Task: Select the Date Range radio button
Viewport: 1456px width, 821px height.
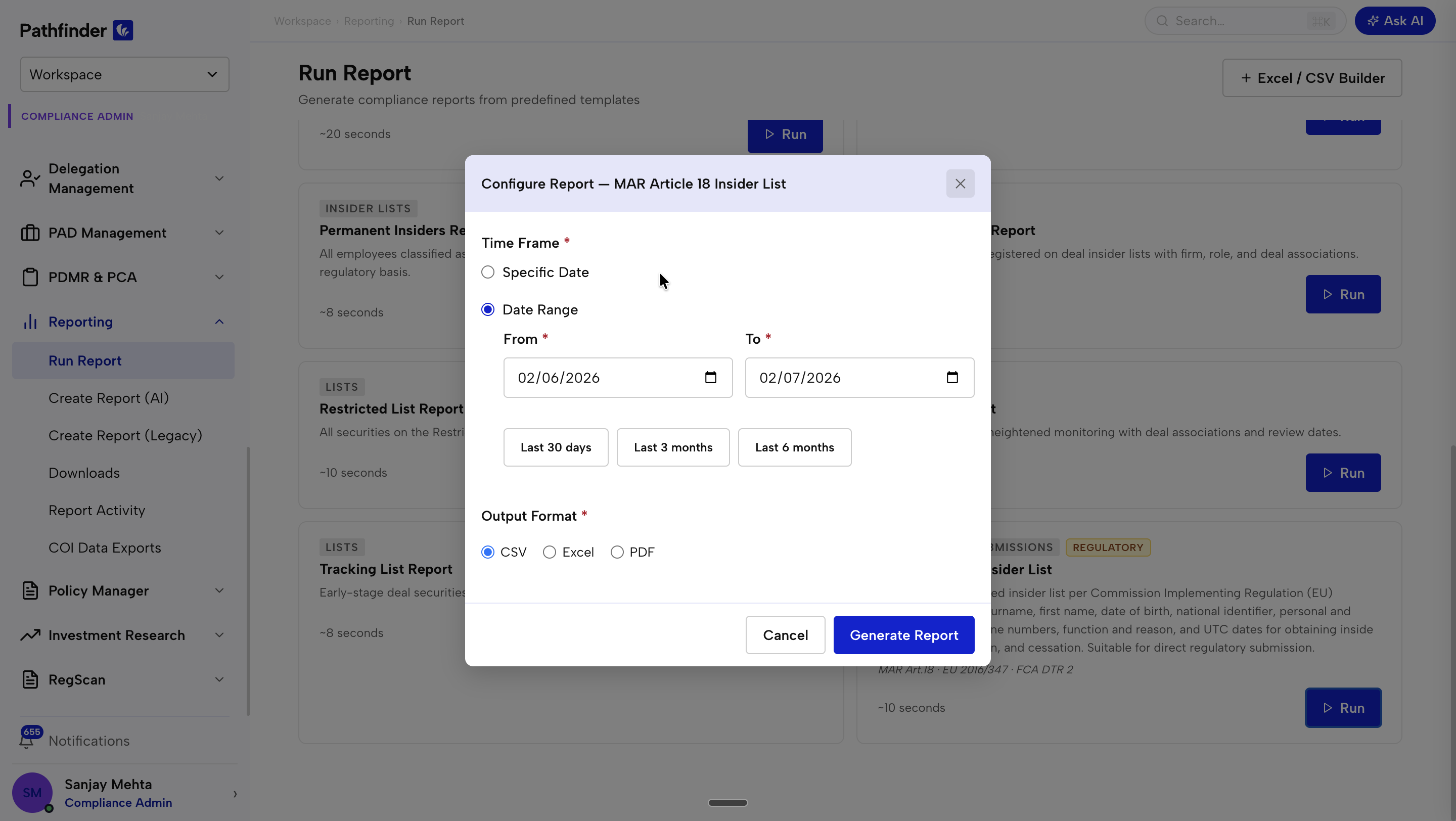Action: pos(488,309)
